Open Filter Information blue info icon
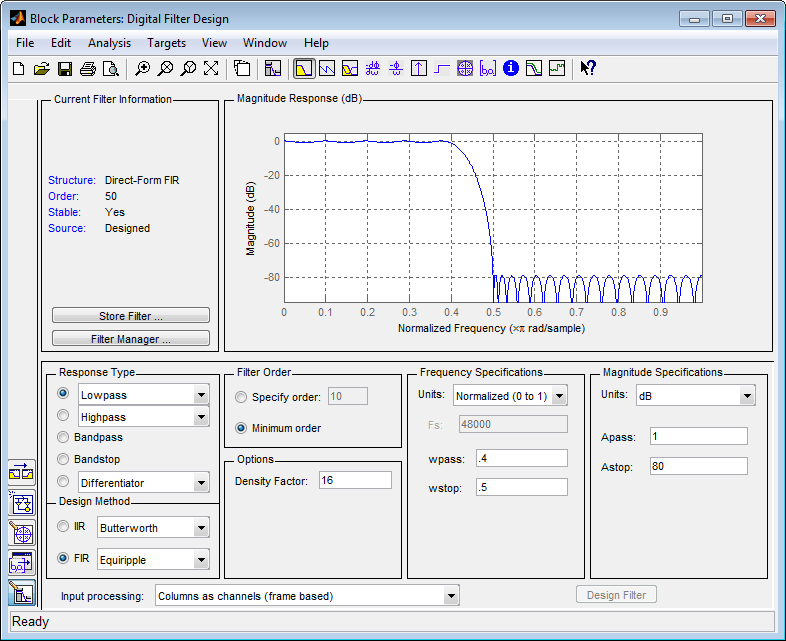 tap(511, 69)
